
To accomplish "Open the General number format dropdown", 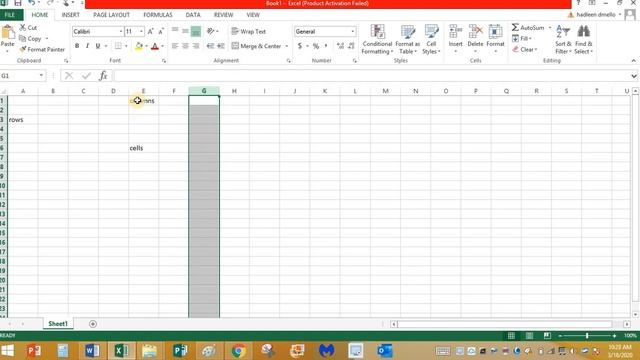I will coord(353,31).
